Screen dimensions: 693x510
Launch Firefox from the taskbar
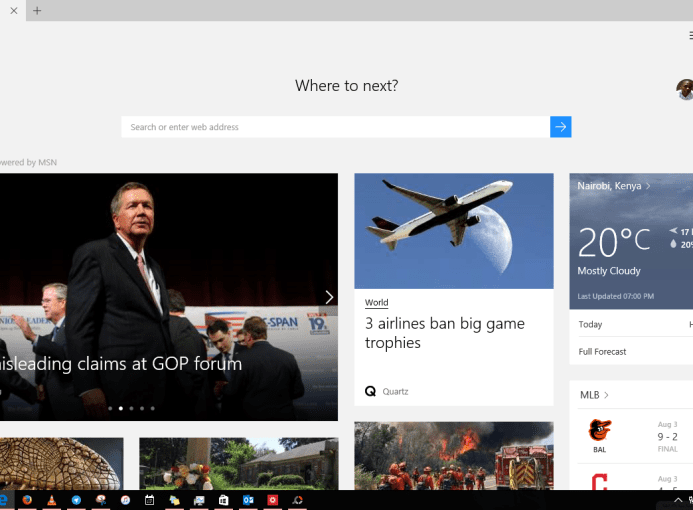27,500
